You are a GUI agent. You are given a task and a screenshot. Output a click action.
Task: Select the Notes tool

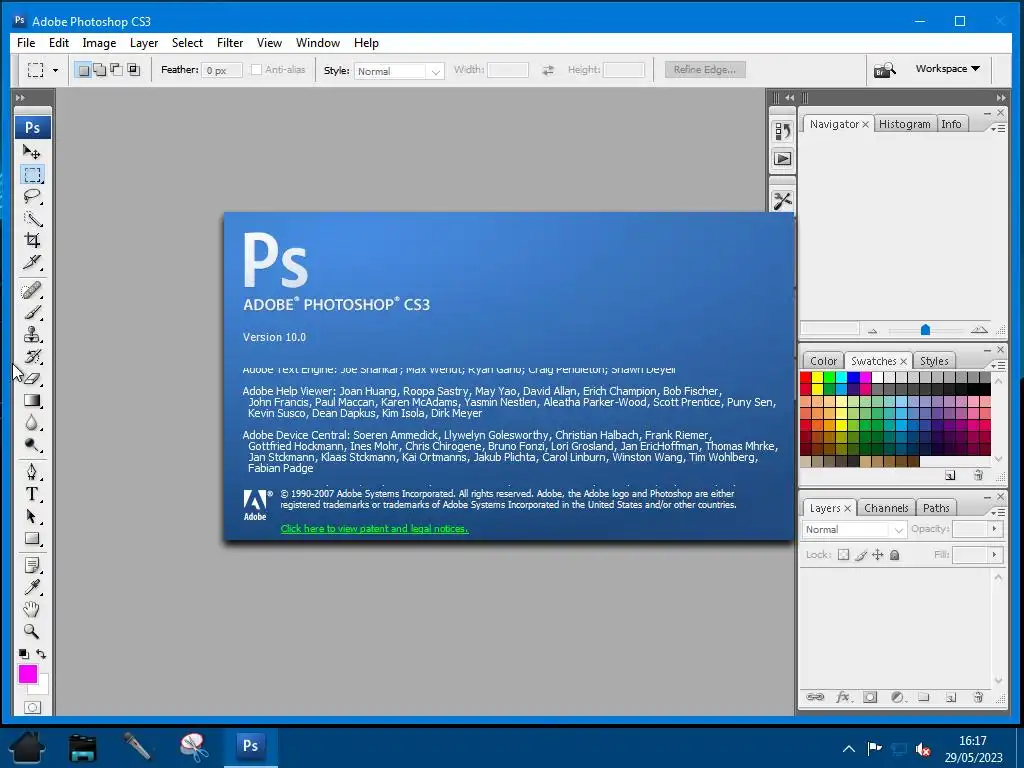pyautogui.click(x=32, y=566)
